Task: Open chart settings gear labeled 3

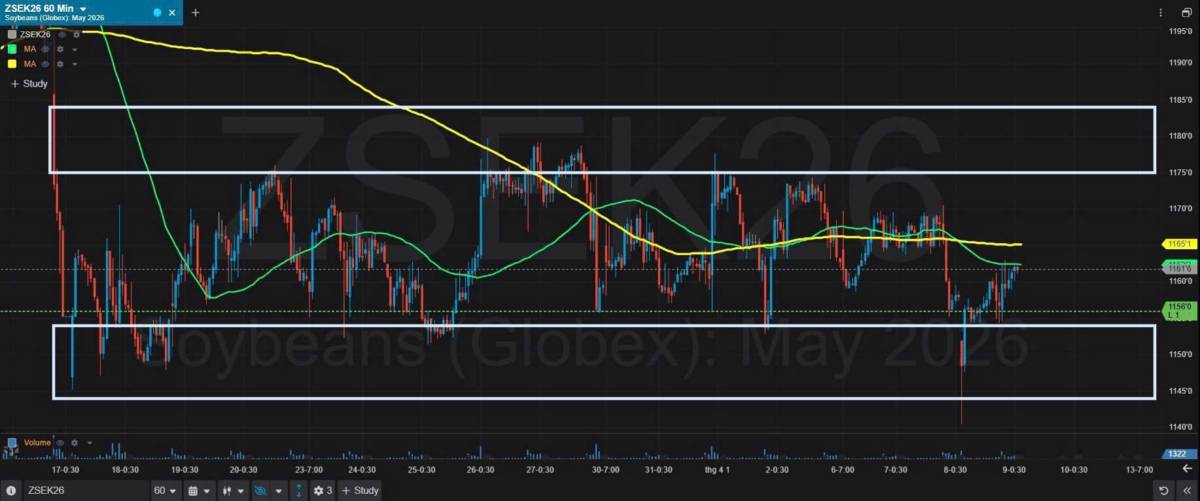Action: [x=321, y=490]
